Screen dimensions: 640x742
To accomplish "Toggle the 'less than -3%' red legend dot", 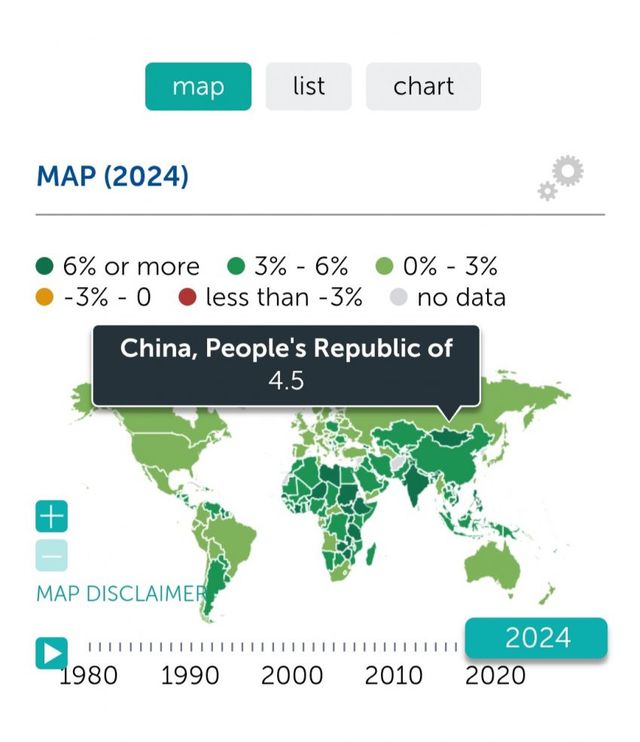I will [x=187, y=298].
